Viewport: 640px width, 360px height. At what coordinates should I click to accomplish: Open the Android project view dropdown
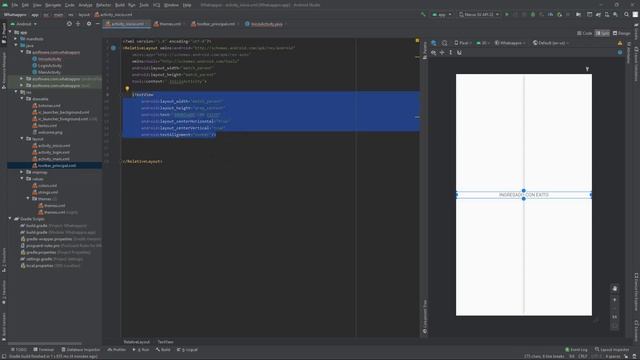point(24,24)
